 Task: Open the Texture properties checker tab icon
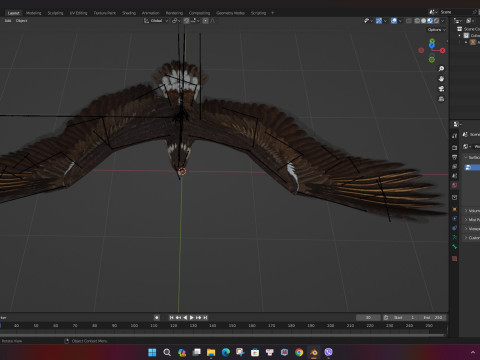[x=454, y=258]
